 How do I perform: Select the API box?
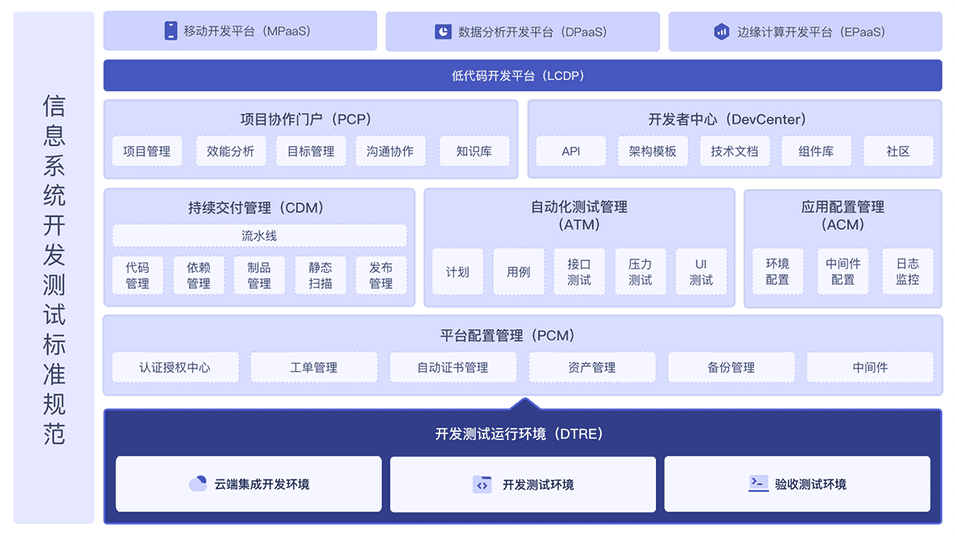571,151
